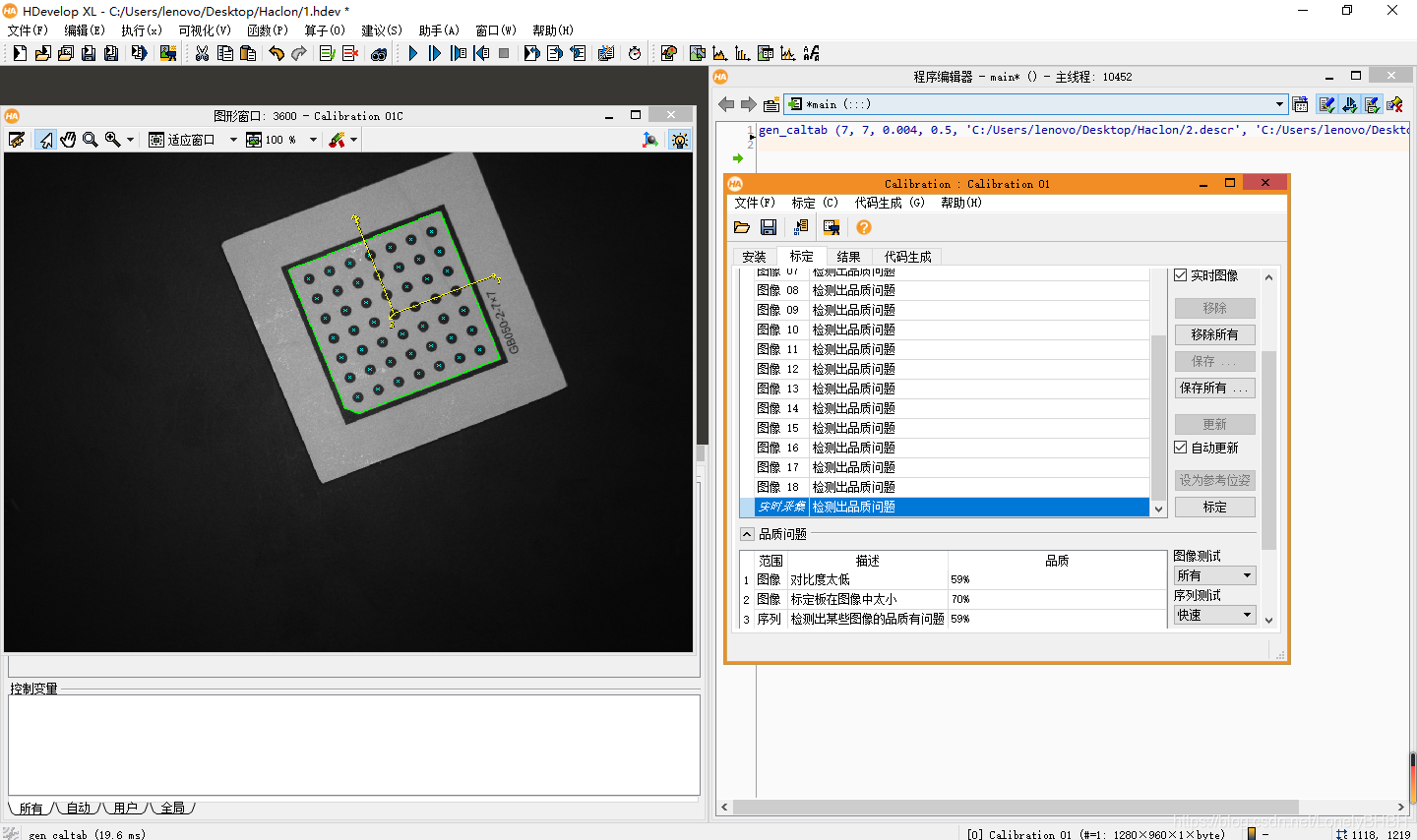Switch to the 代码生成 tab
Image resolution: width=1417 pixels, height=840 pixels.
coord(907,257)
